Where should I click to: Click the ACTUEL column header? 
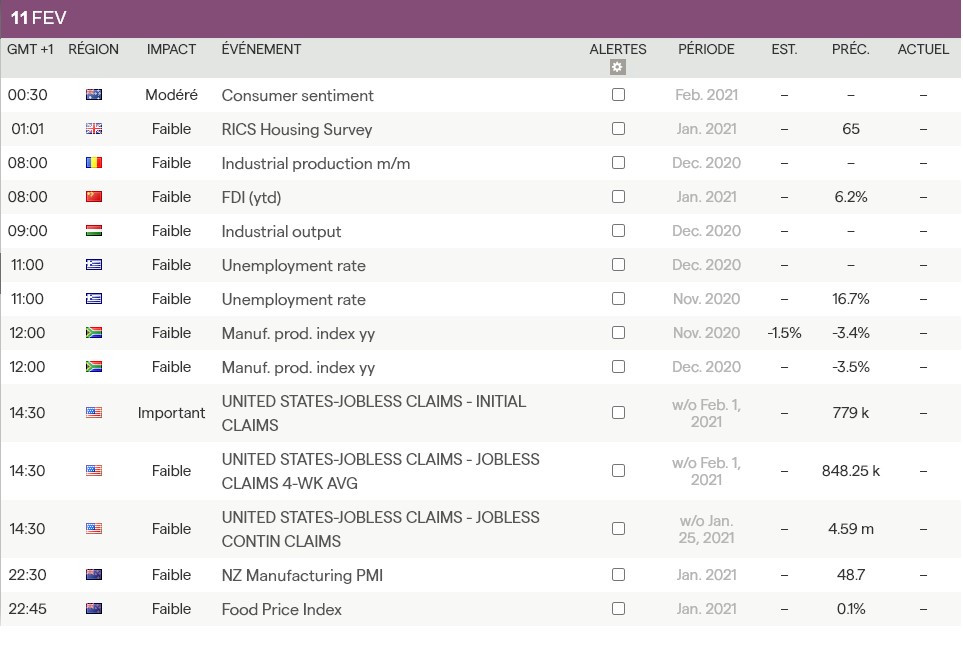tap(923, 49)
